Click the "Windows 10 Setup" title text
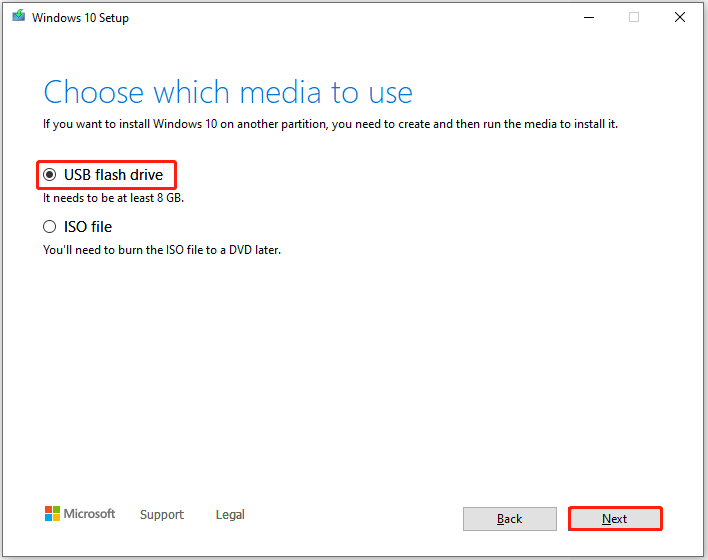Image resolution: width=708 pixels, height=560 pixels. coord(80,18)
